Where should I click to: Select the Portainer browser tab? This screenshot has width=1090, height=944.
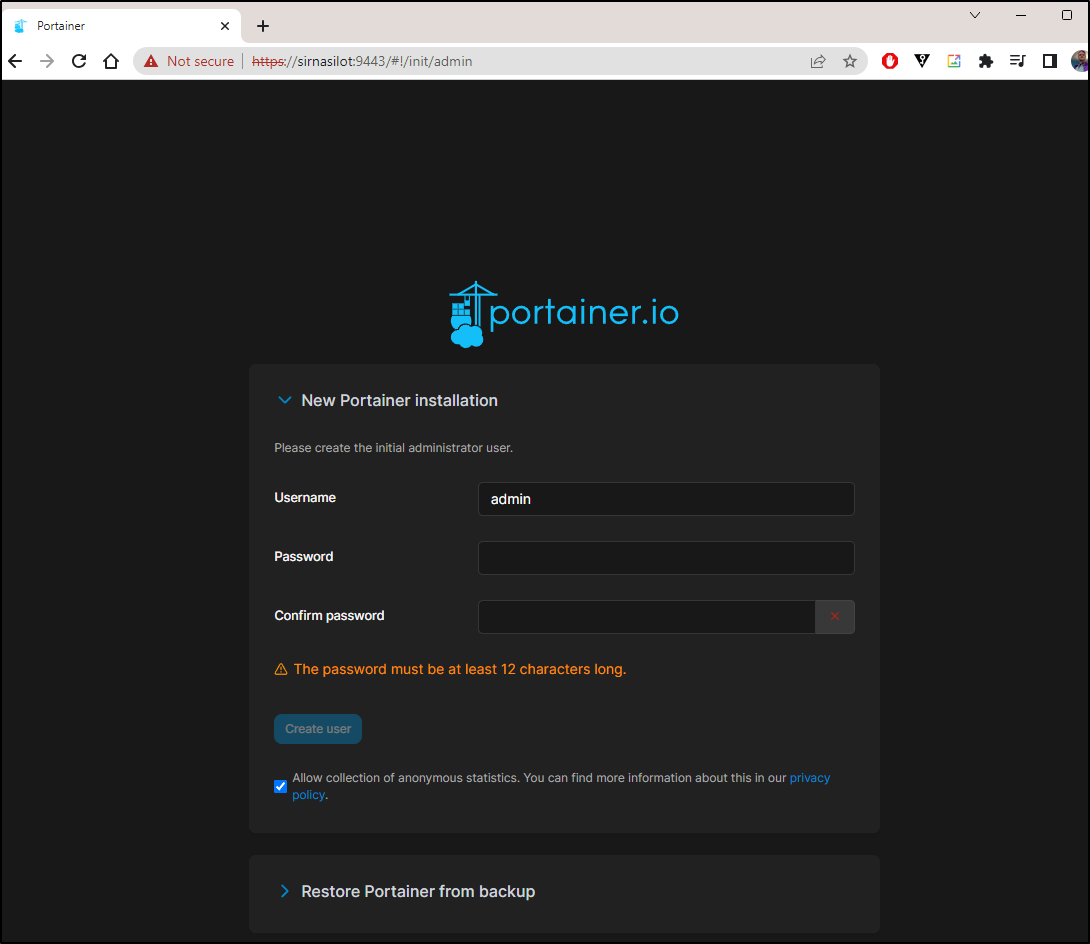coord(122,26)
